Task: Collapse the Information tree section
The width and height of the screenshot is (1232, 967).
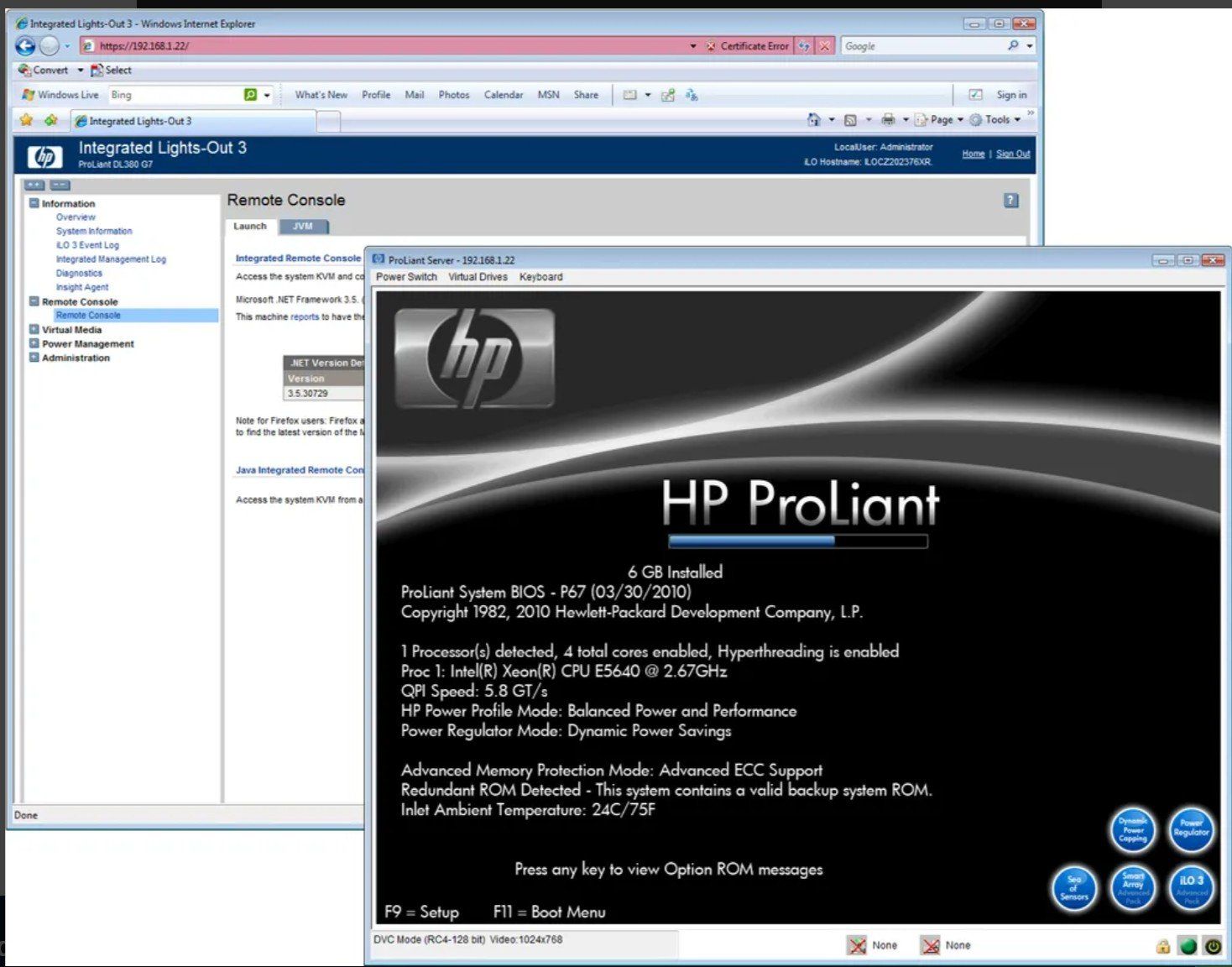Action: click(34, 203)
